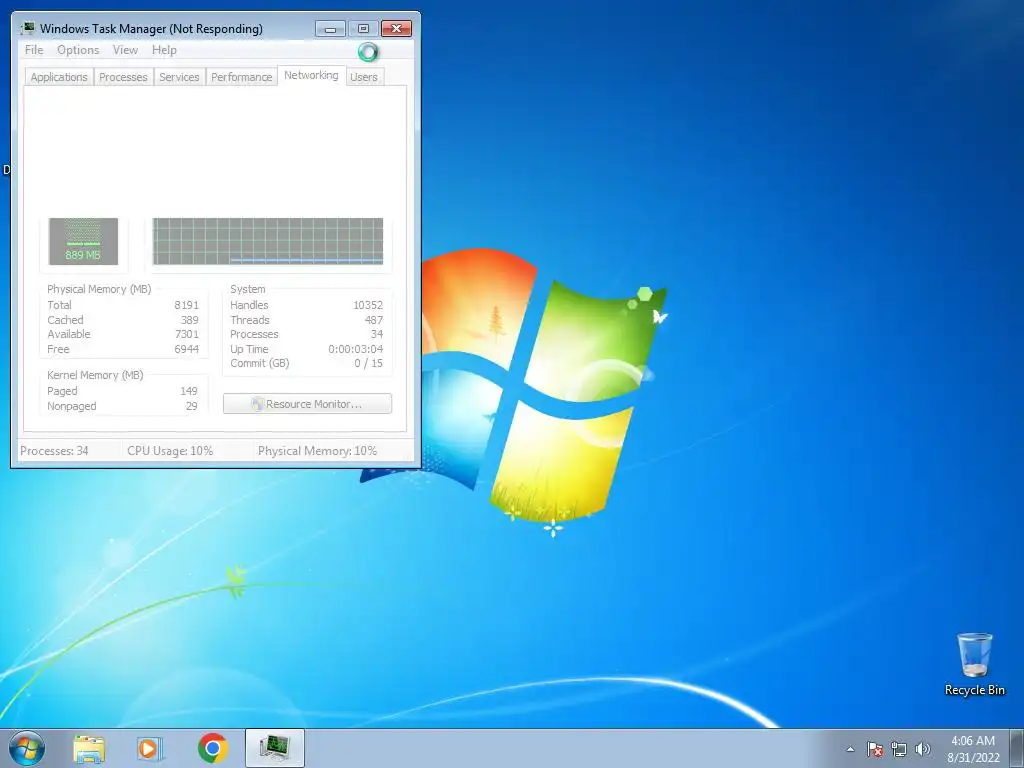
Task: Select the Threads value 487
Action: click(374, 320)
